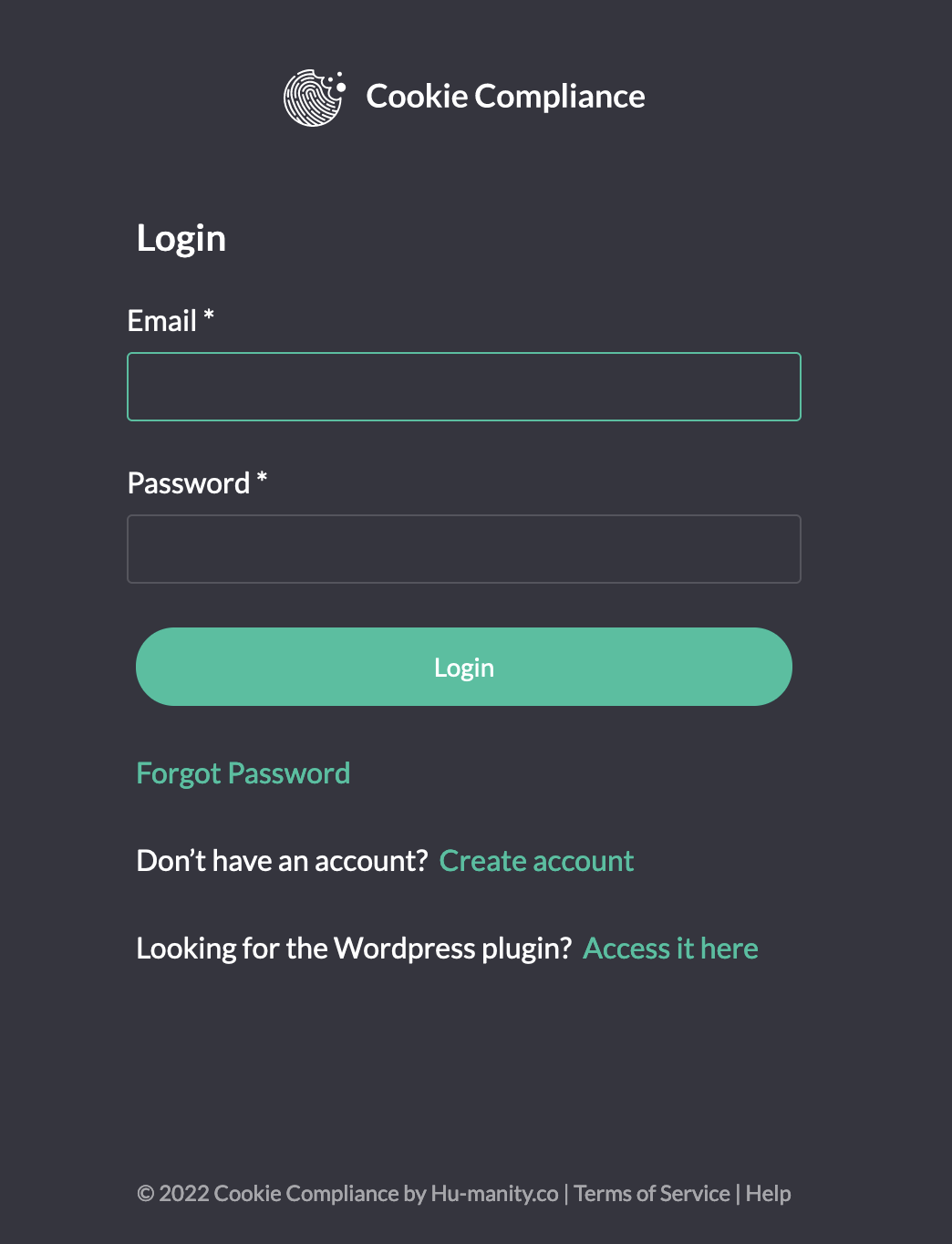Click the Login page heading

181,239
